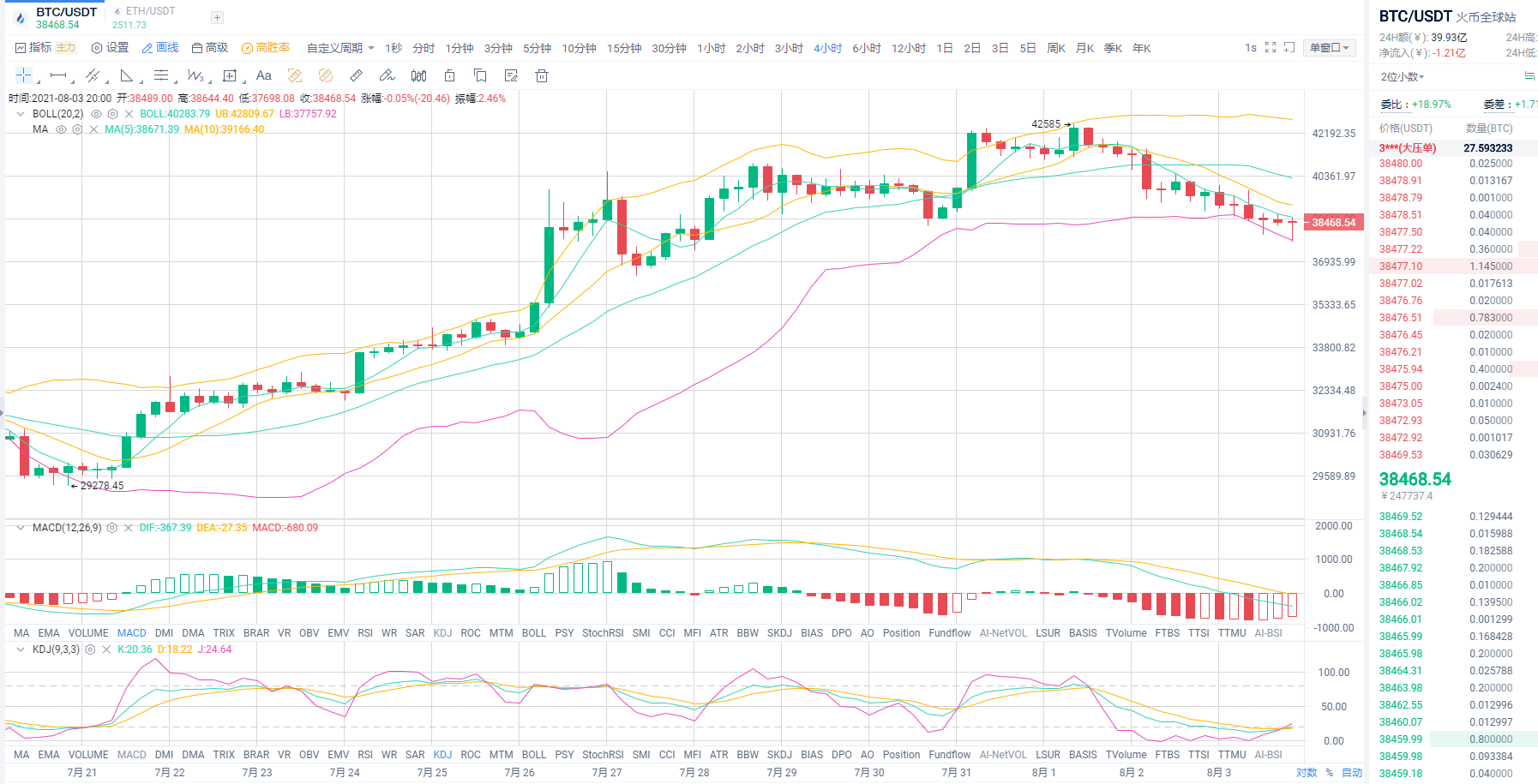The image size is (1538, 784).
Task: Click the 自动 auto scale button
Action: pos(1352,773)
